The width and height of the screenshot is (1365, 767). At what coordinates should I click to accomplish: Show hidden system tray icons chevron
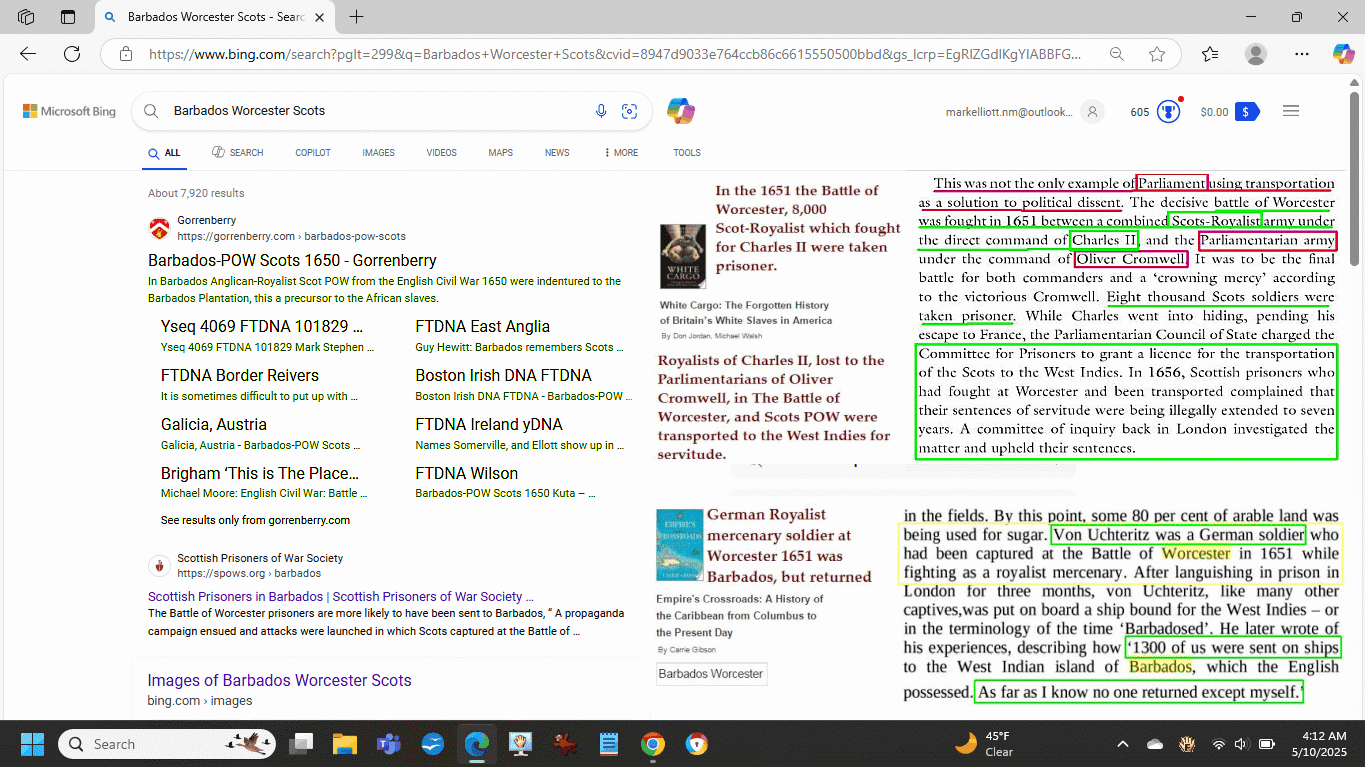coord(1122,744)
